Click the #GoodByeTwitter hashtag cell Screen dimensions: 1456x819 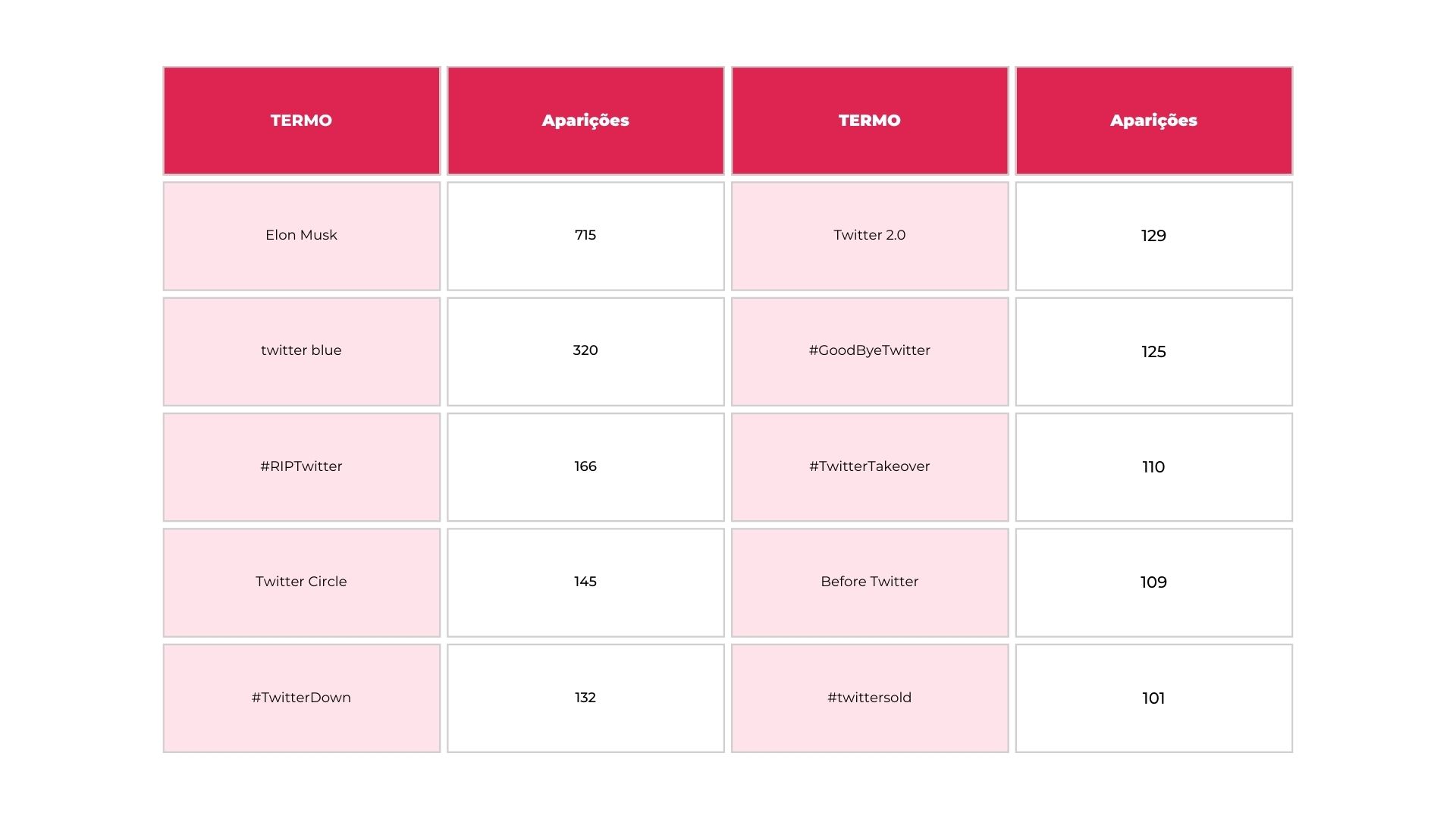tap(869, 350)
